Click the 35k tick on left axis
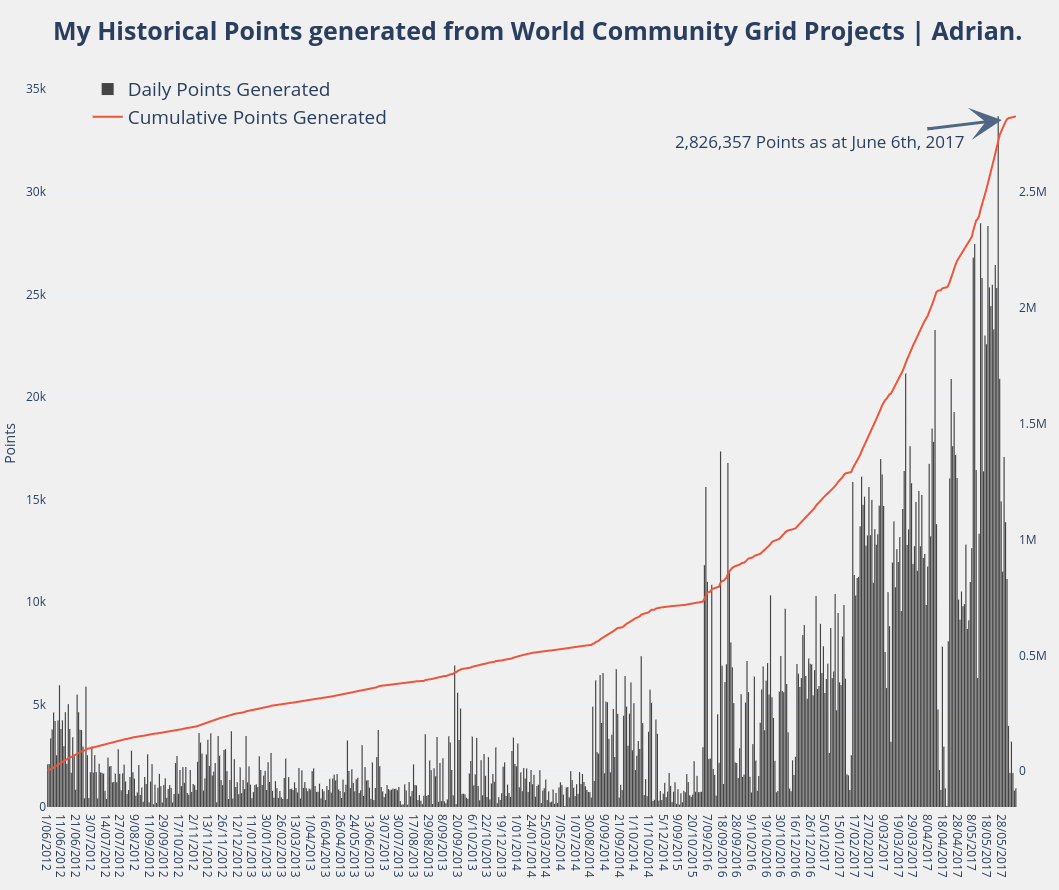 click(x=35, y=89)
